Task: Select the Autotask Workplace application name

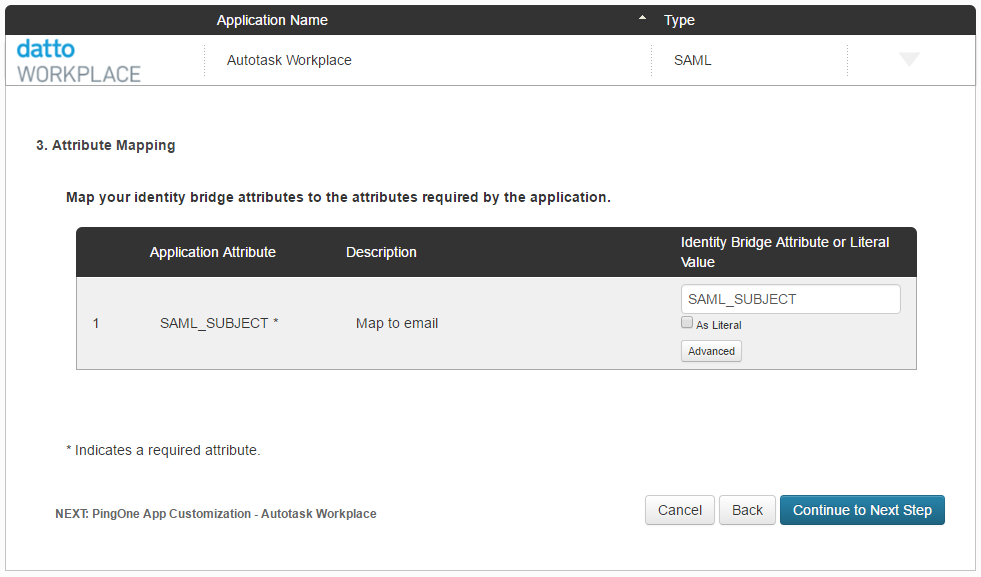Action: pyautogui.click(x=289, y=60)
